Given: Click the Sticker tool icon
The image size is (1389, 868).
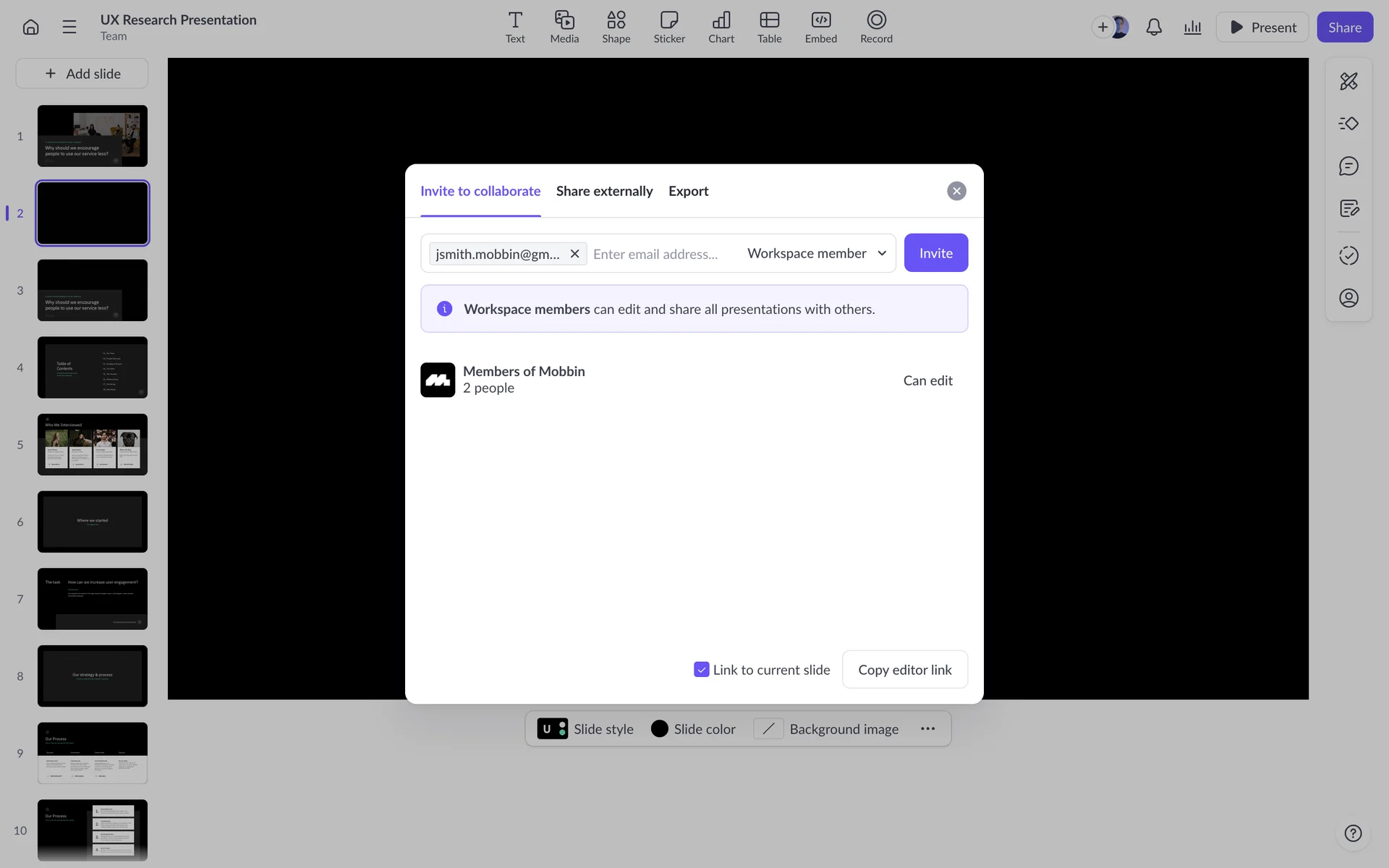Looking at the screenshot, I should point(668,27).
